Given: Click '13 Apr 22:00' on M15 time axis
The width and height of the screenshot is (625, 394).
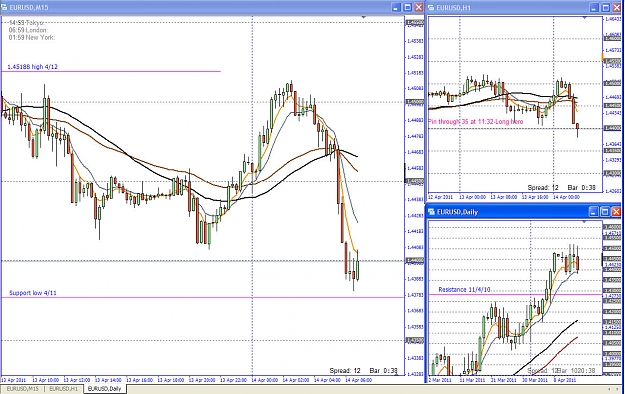Looking at the screenshot, I should click(234, 380).
